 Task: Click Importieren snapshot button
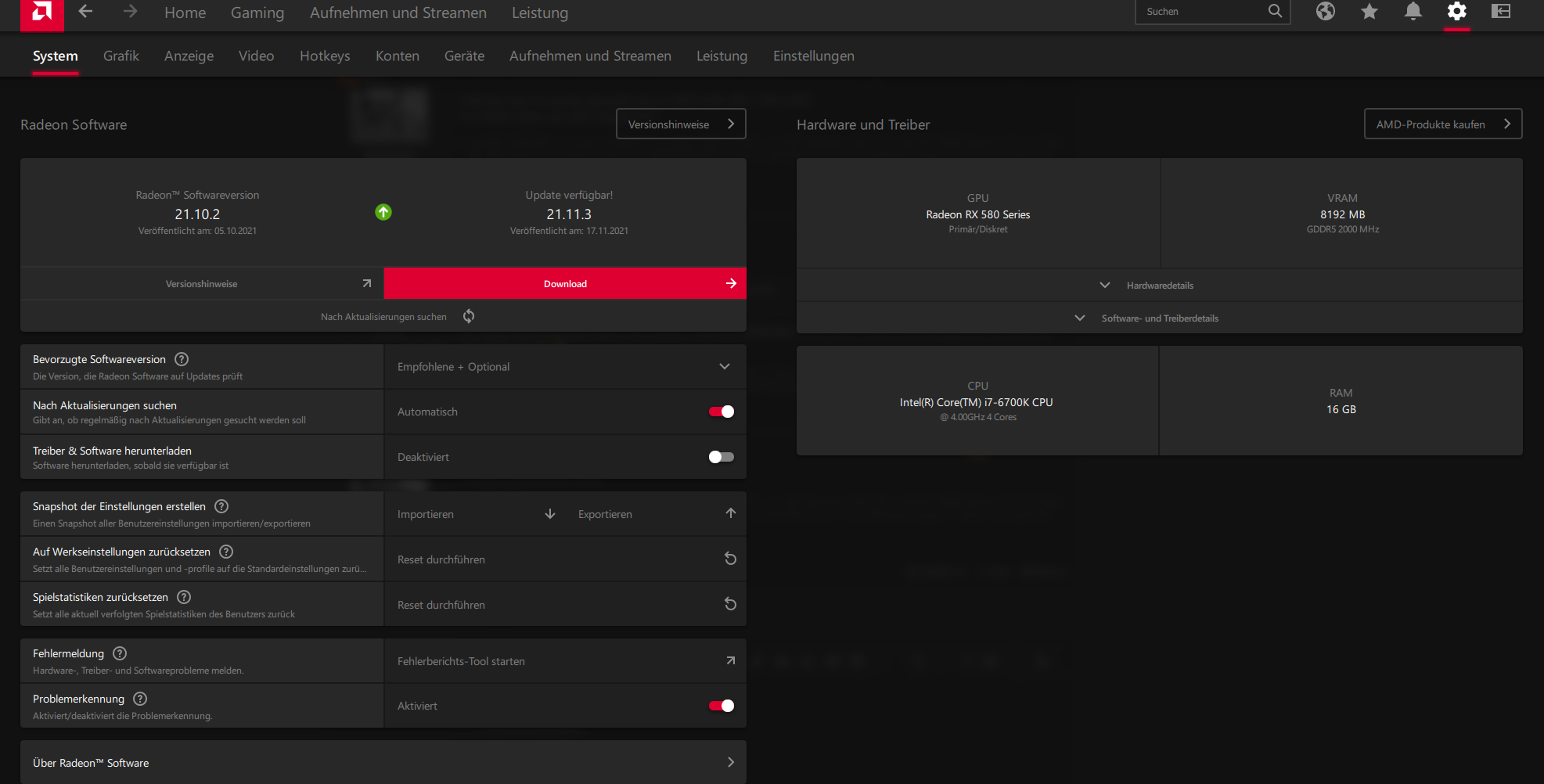point(474,513)
